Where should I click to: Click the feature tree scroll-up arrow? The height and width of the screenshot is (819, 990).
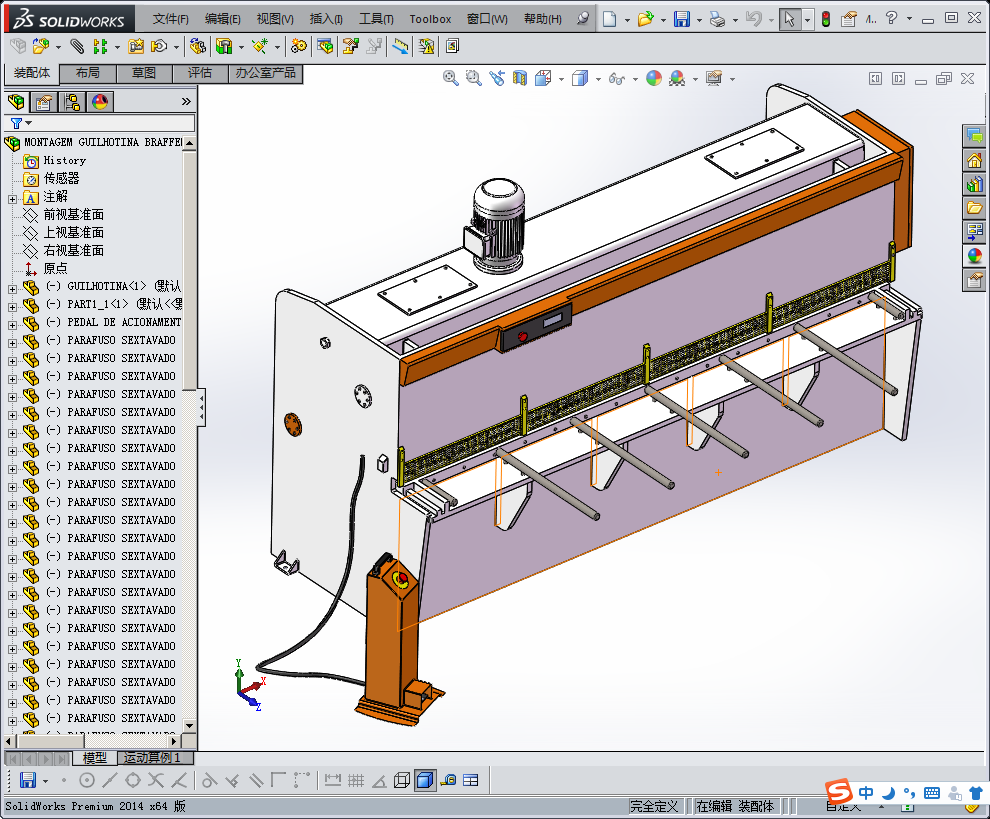tap(190, 143)
